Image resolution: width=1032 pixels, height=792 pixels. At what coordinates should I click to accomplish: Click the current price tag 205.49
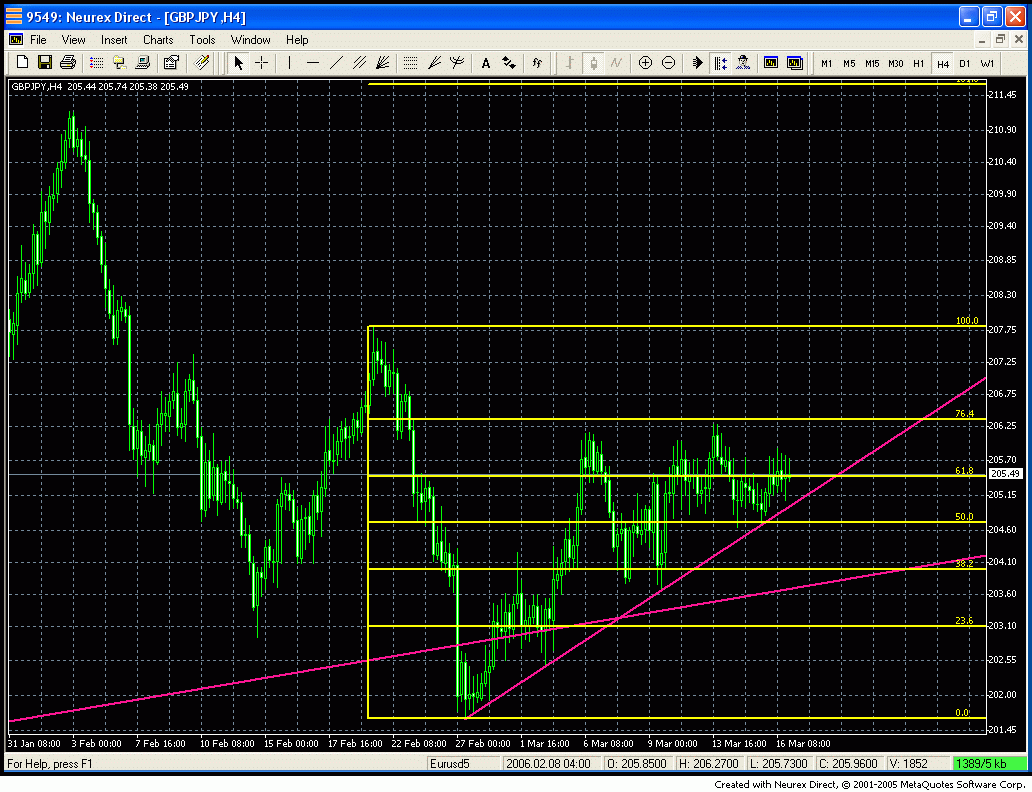[x=1005, y=473]
